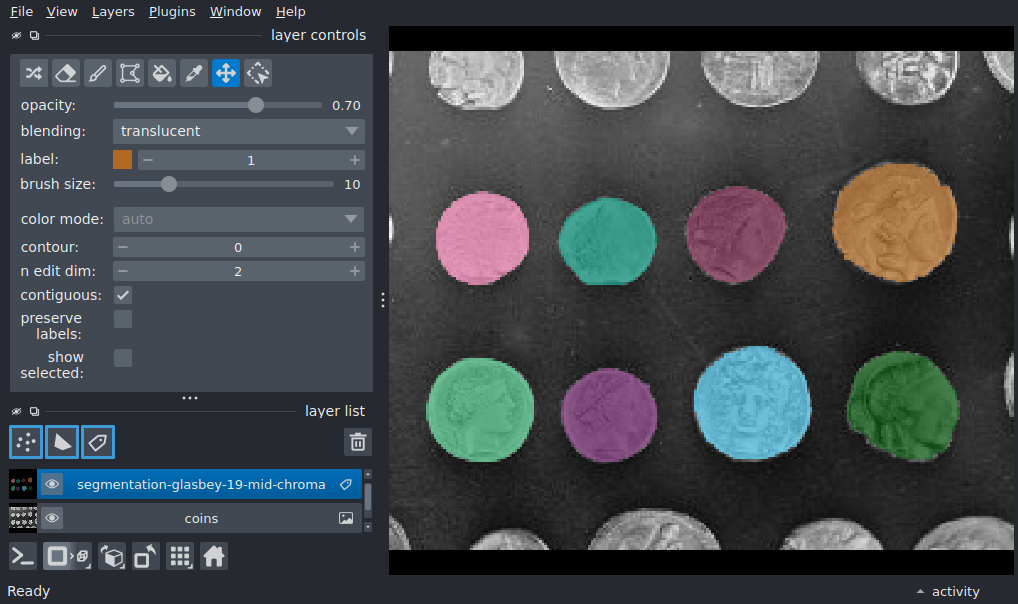1018x604 pixels.
Task: Click the orange-labeled coin in the canvas
Action: [x=895, y=222]
